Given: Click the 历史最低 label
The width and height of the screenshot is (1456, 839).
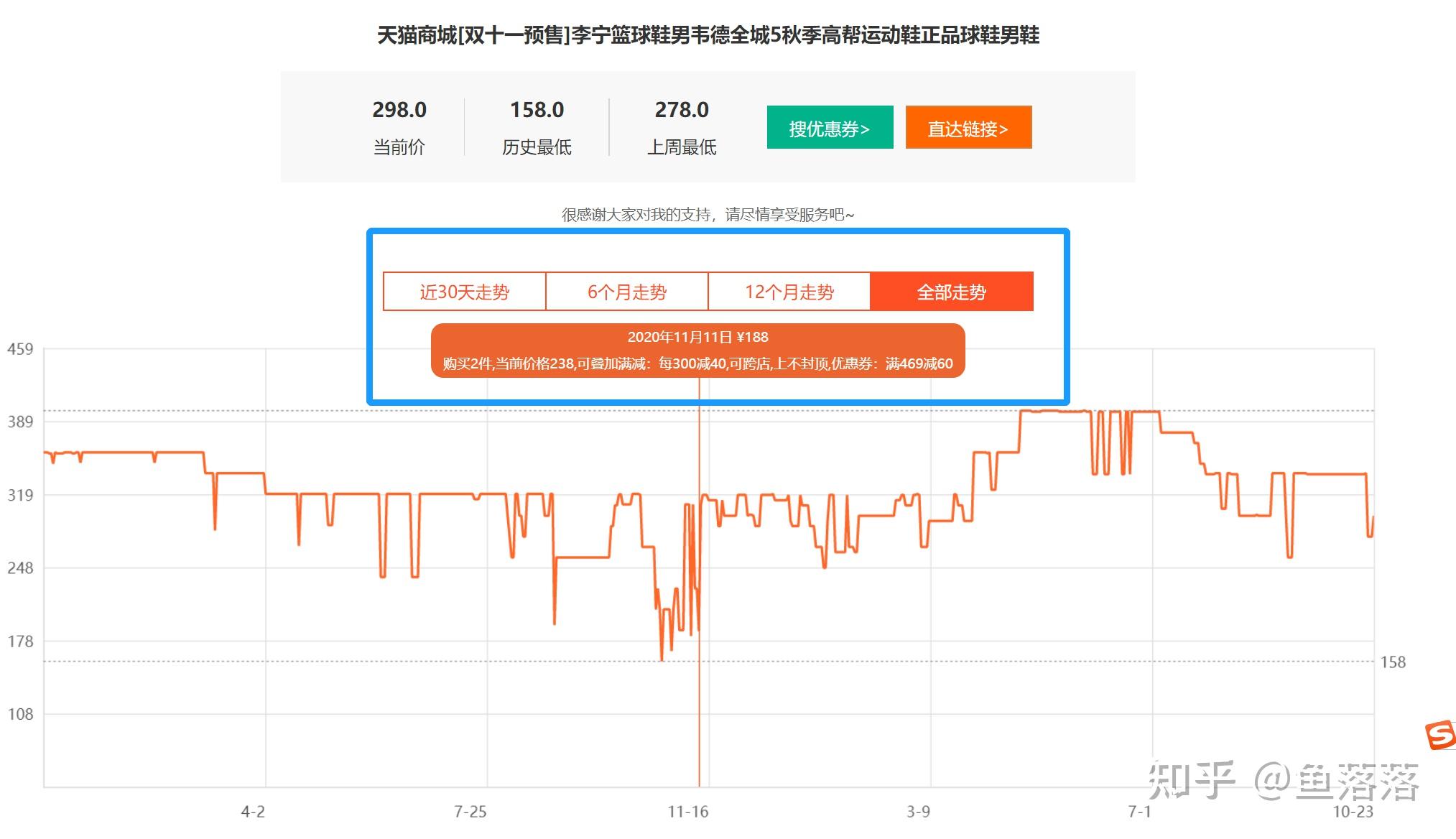Looking at the screenshot, I should click(537, 147).
